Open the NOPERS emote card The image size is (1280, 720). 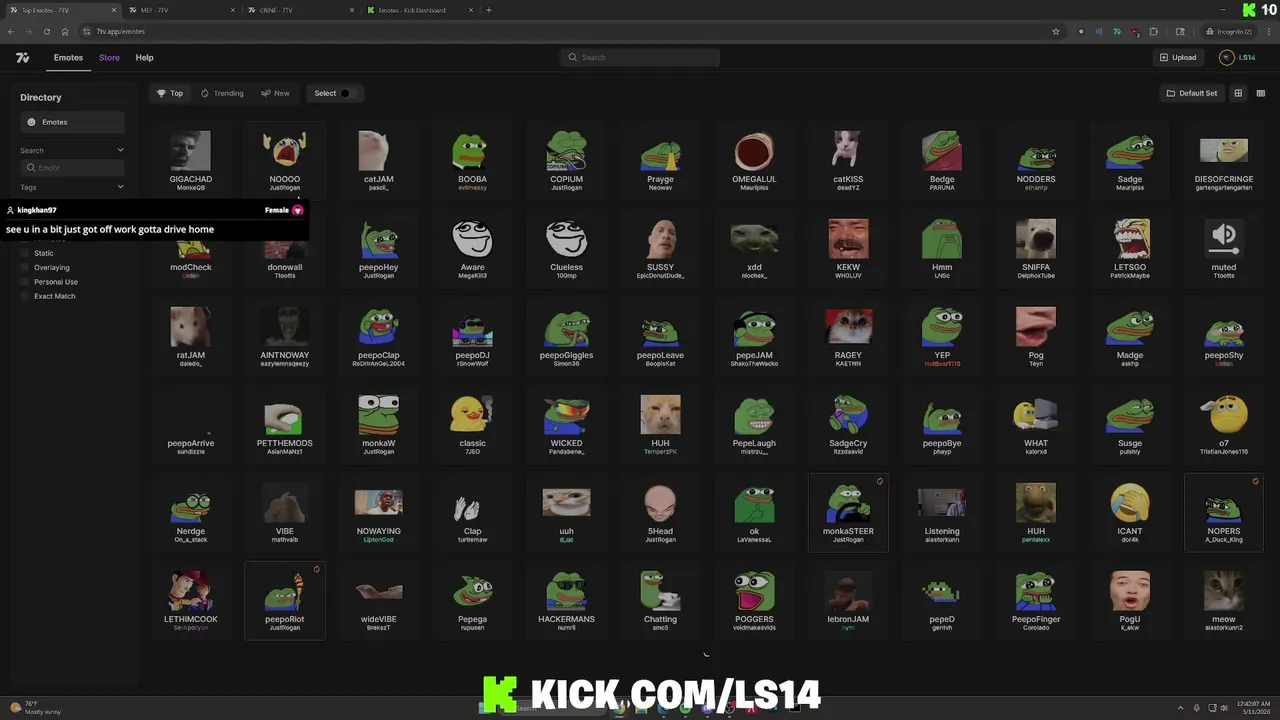point(1224,512)
